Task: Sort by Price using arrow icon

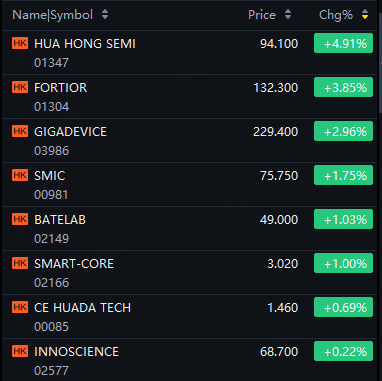Action: coord(288,15)
